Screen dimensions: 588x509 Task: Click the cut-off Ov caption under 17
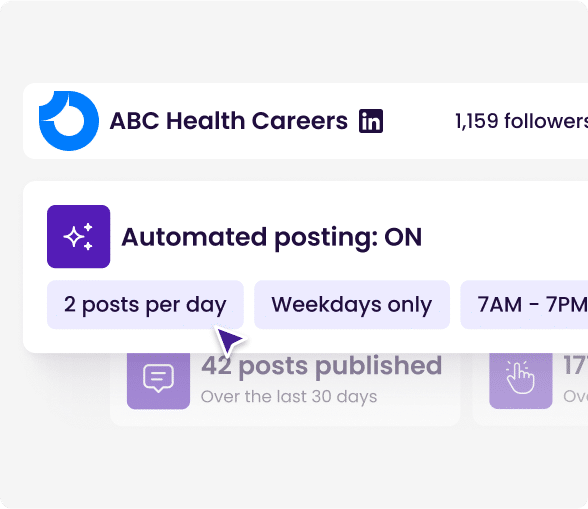click(576, 397)
